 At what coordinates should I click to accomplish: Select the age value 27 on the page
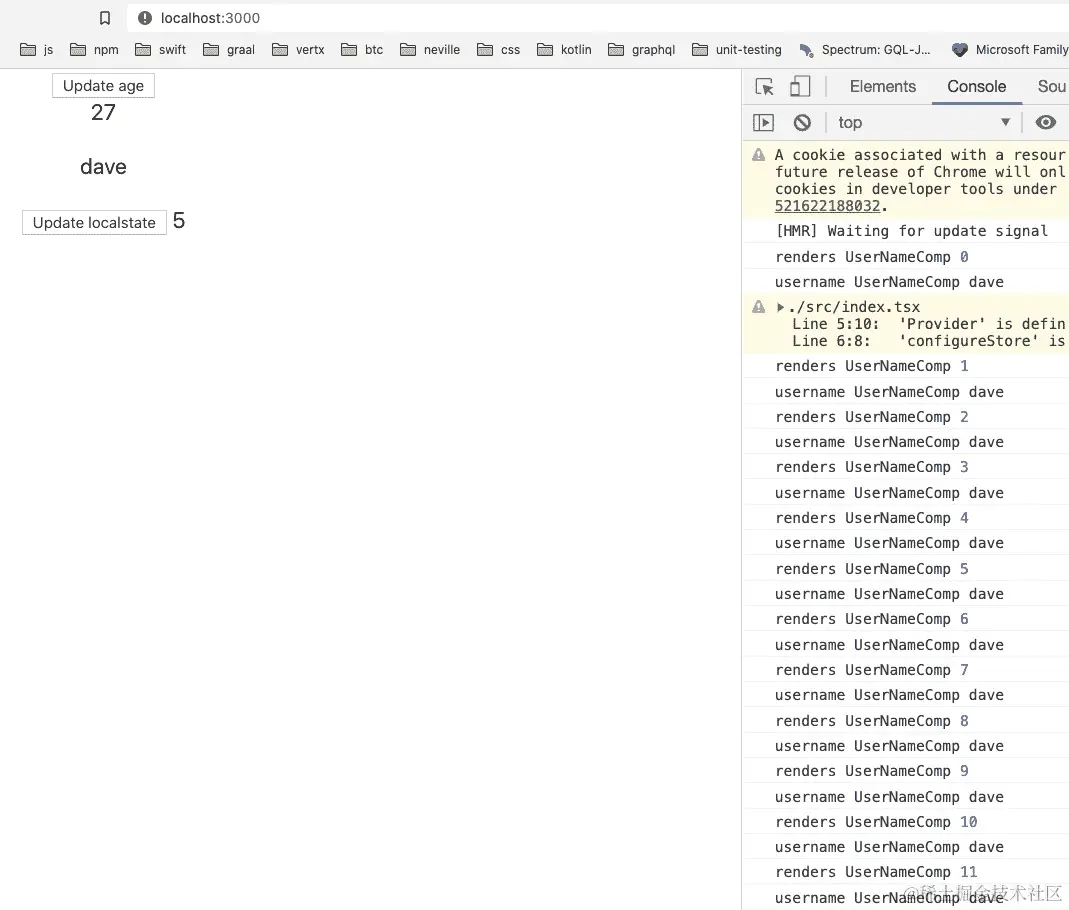(104, 112)
